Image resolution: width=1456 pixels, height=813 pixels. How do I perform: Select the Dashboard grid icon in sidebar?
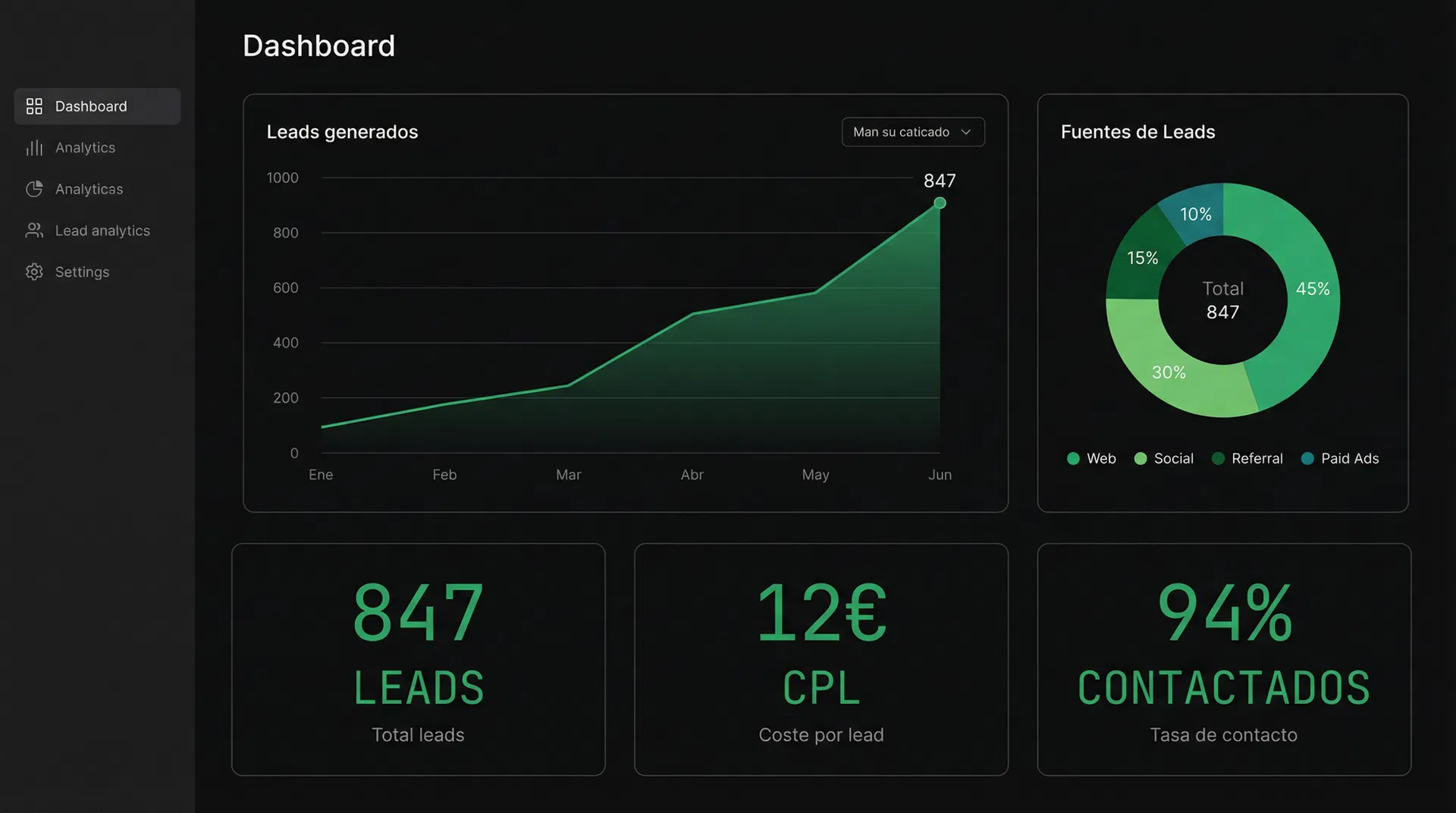pyautogui.click(x=34, y=106)
